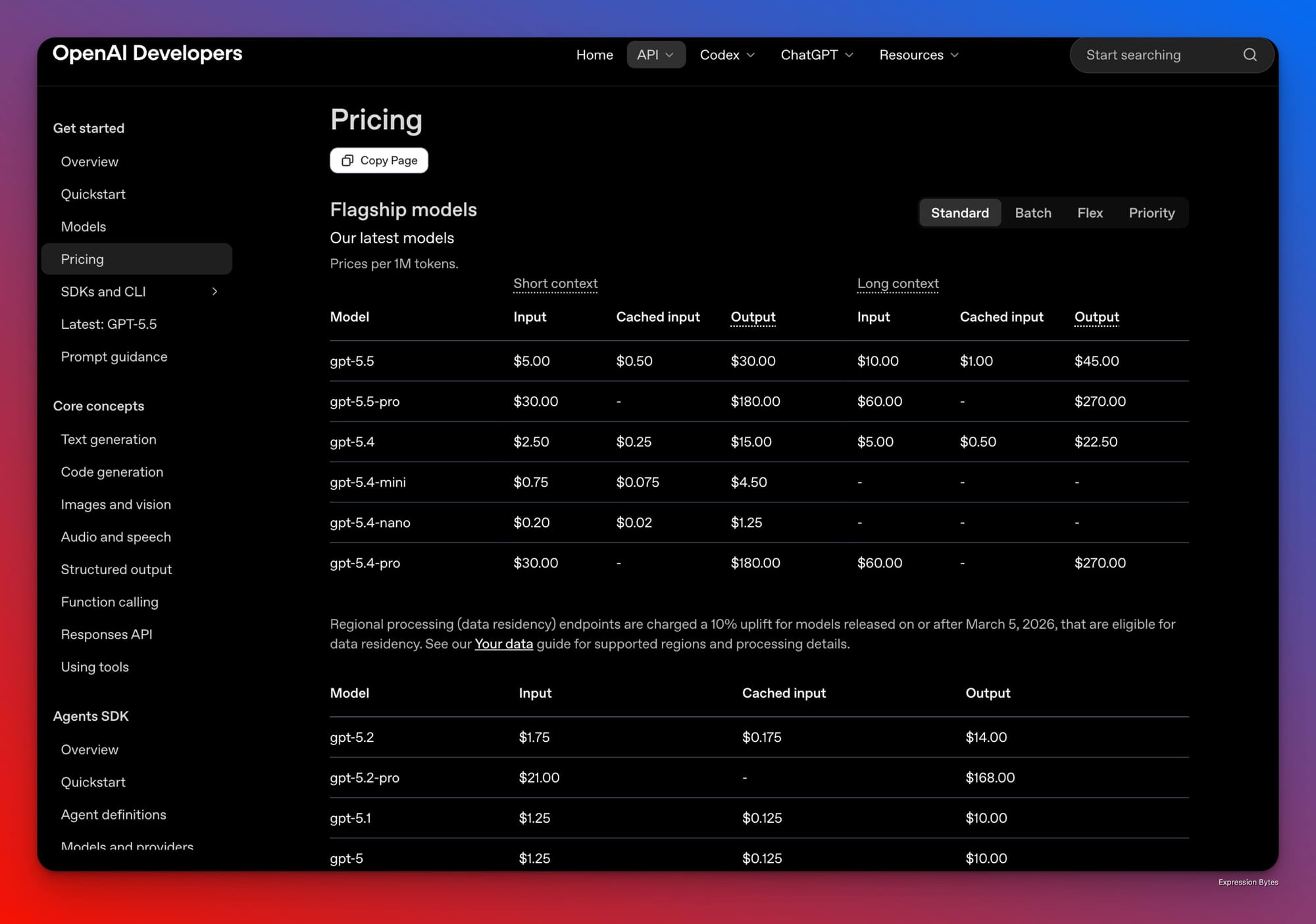Expand the API dropdown menu
Image resolution: width=1316 pixels, height=924 pixels.
pos(655,55)
